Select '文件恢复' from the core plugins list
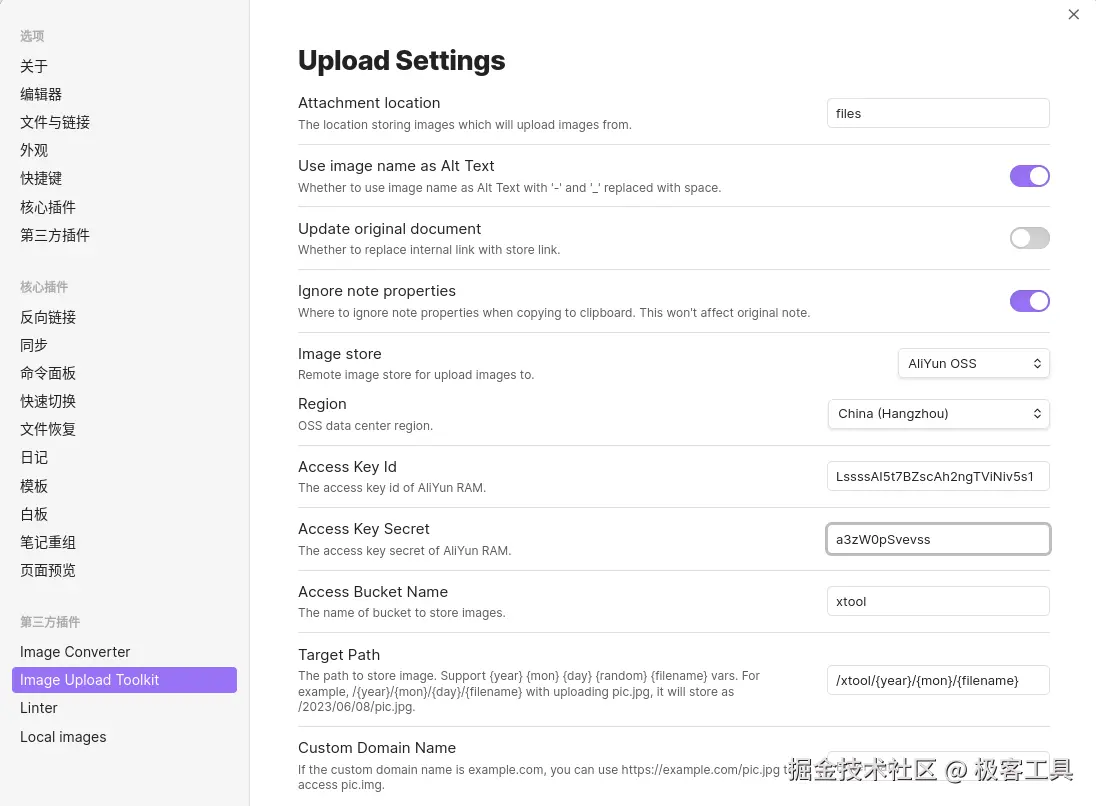 click(47, 429)
